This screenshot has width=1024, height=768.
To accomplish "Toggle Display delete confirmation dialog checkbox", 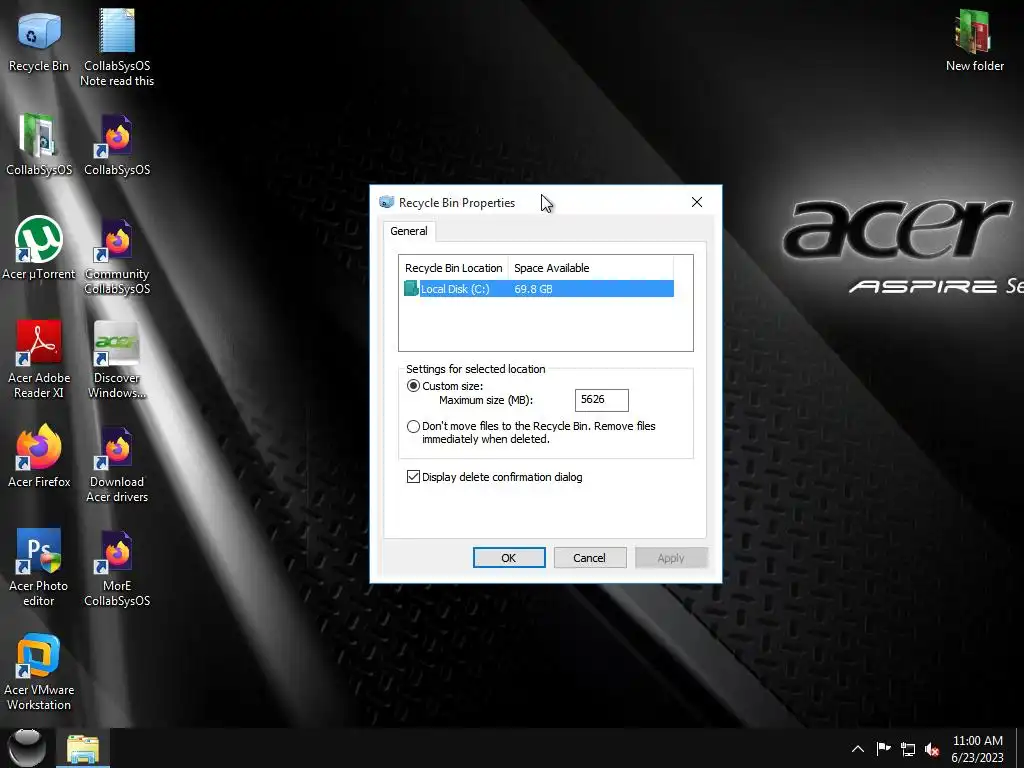I will point(413,477).
